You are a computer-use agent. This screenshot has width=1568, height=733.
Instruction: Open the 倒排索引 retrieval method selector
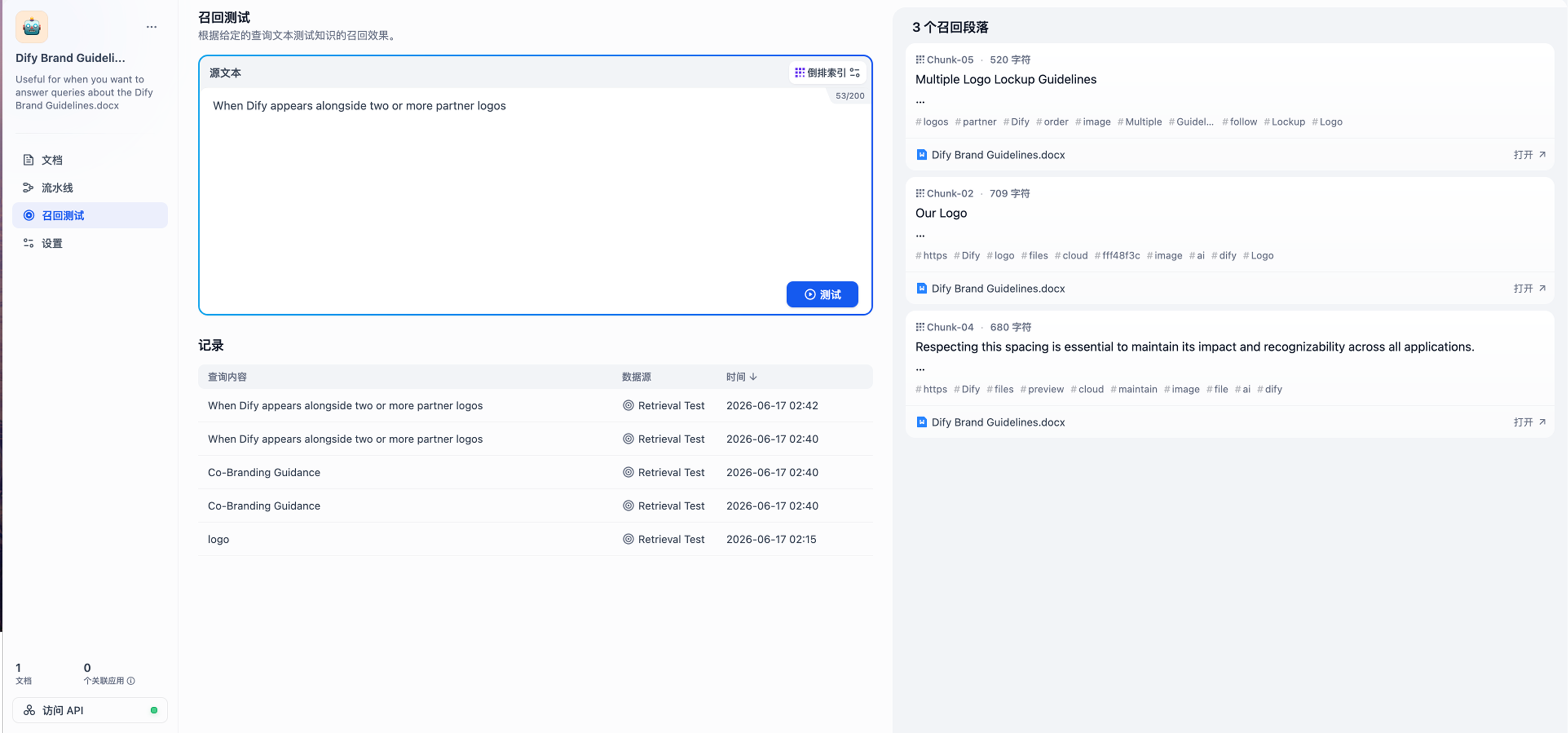pos(827,73)
